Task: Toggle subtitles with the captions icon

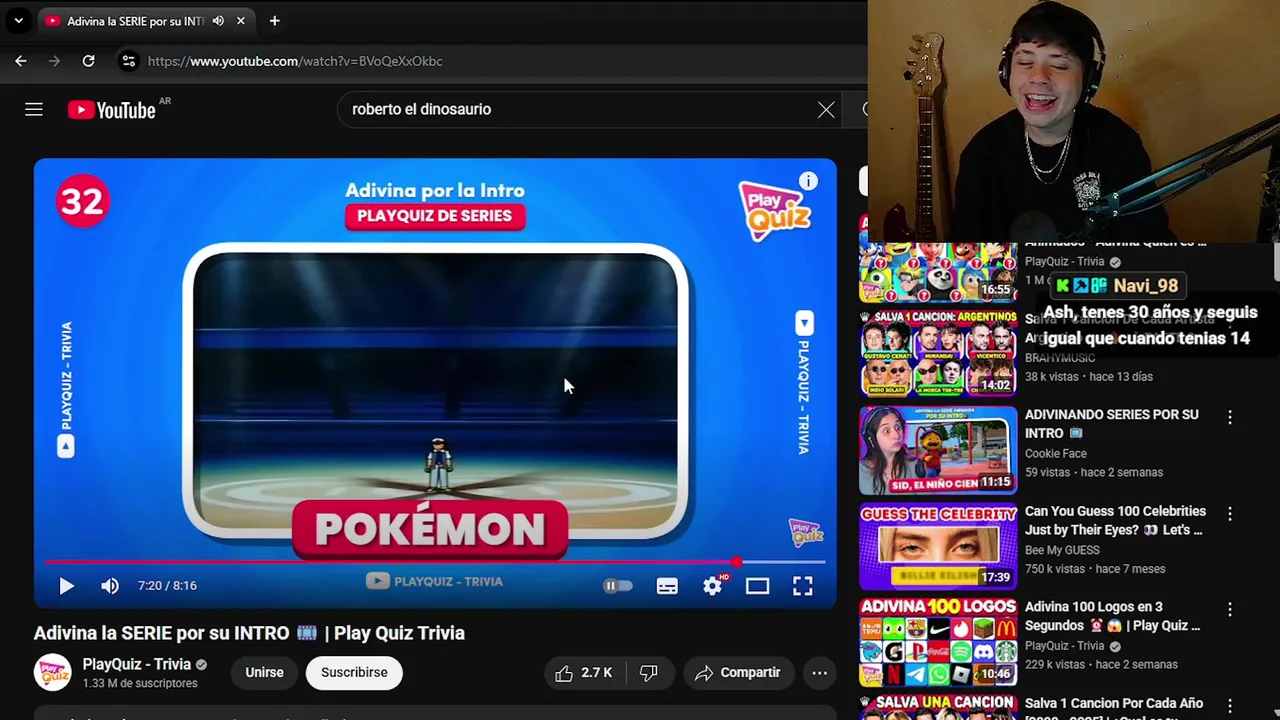Action: point(667,586)
